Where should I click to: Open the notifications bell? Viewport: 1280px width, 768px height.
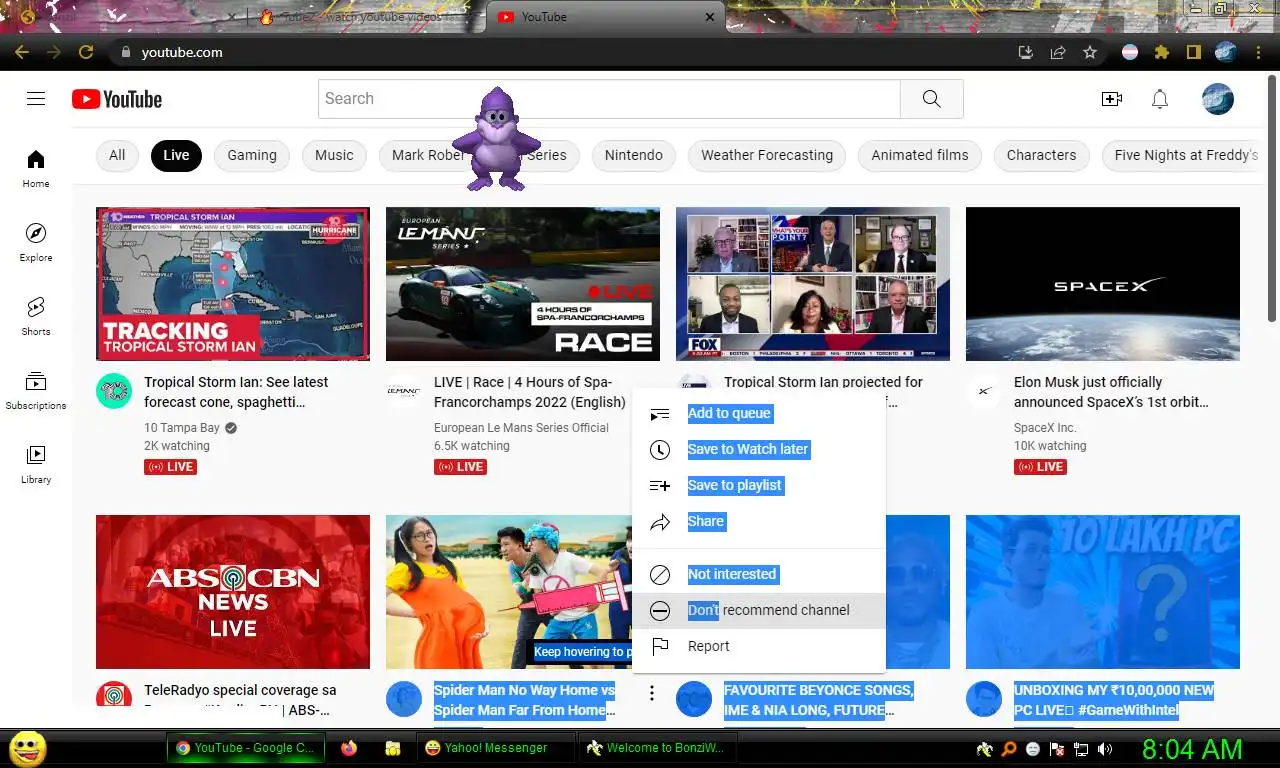[1159, 99]
